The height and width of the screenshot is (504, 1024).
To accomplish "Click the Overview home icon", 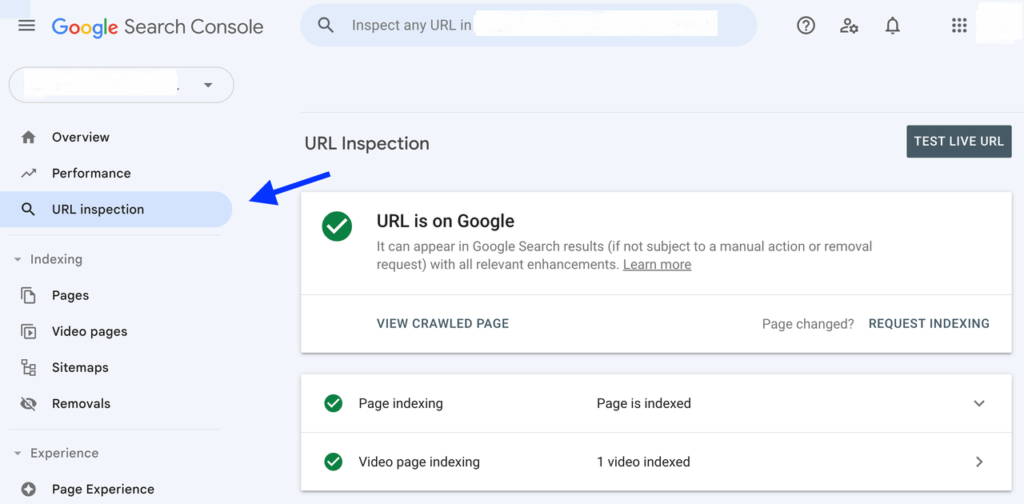I will [28, 137].
